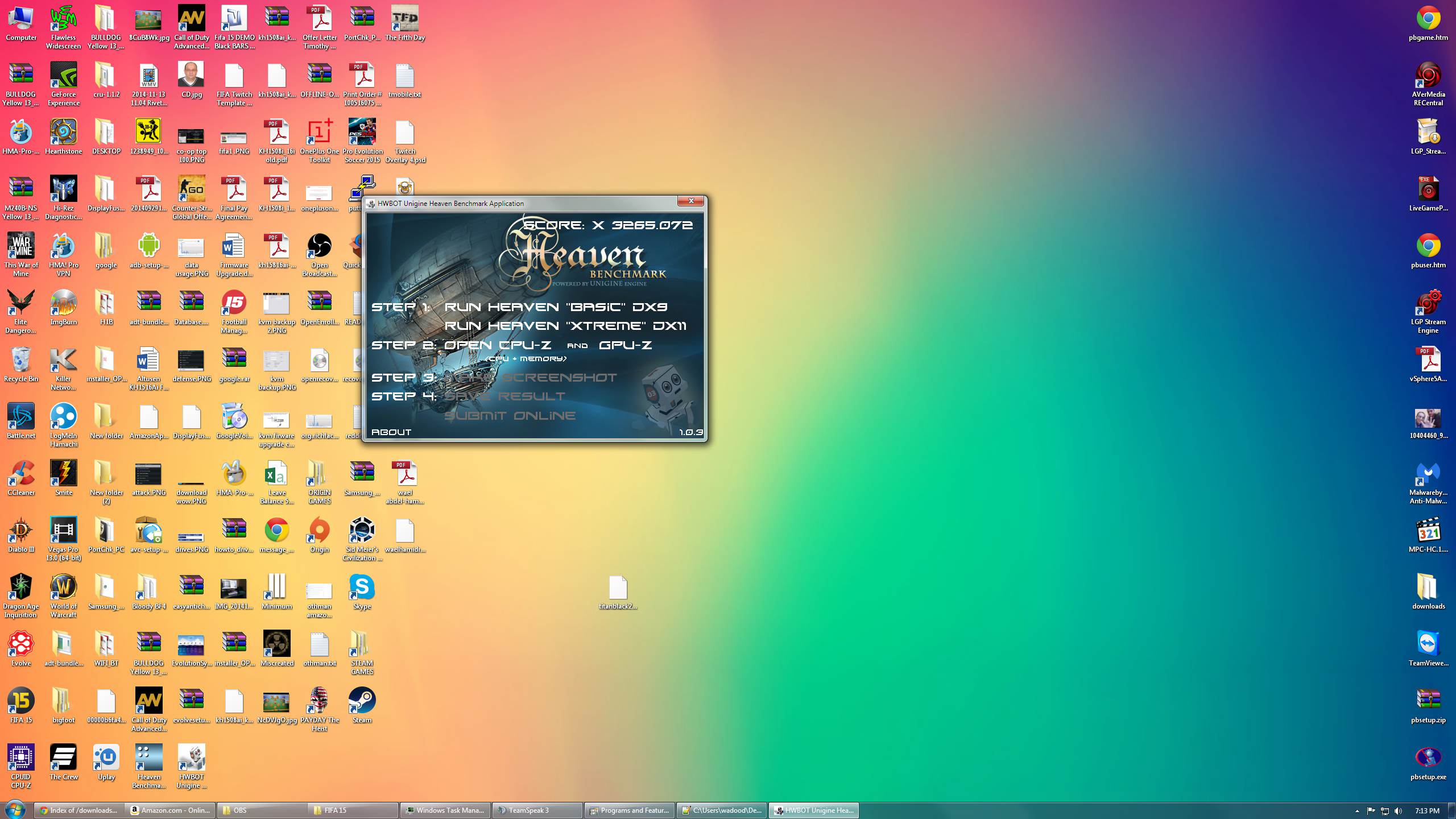Open Dragon Age Inquisition shortcut
The height and width of the screenshot is (819, 1456).
21,596
